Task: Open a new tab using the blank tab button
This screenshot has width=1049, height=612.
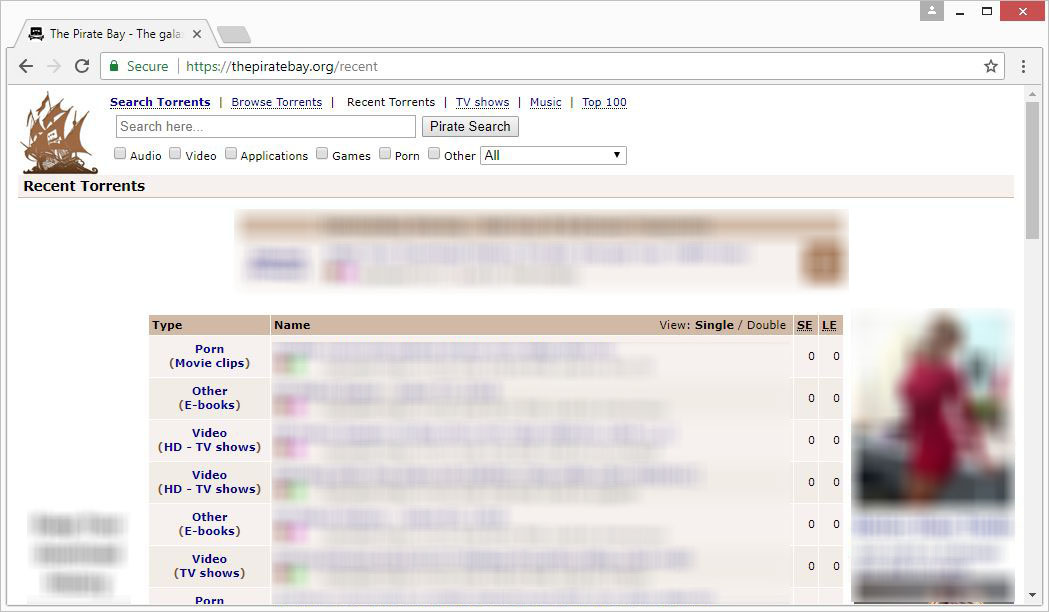Action: tap(234, 34)
